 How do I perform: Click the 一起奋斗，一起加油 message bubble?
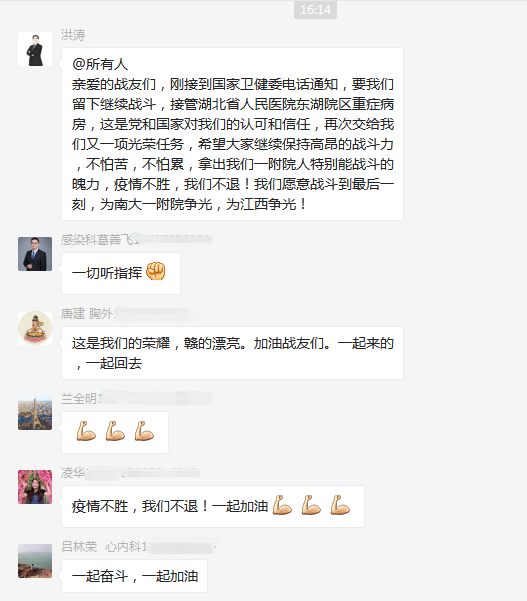click(134, 576)
